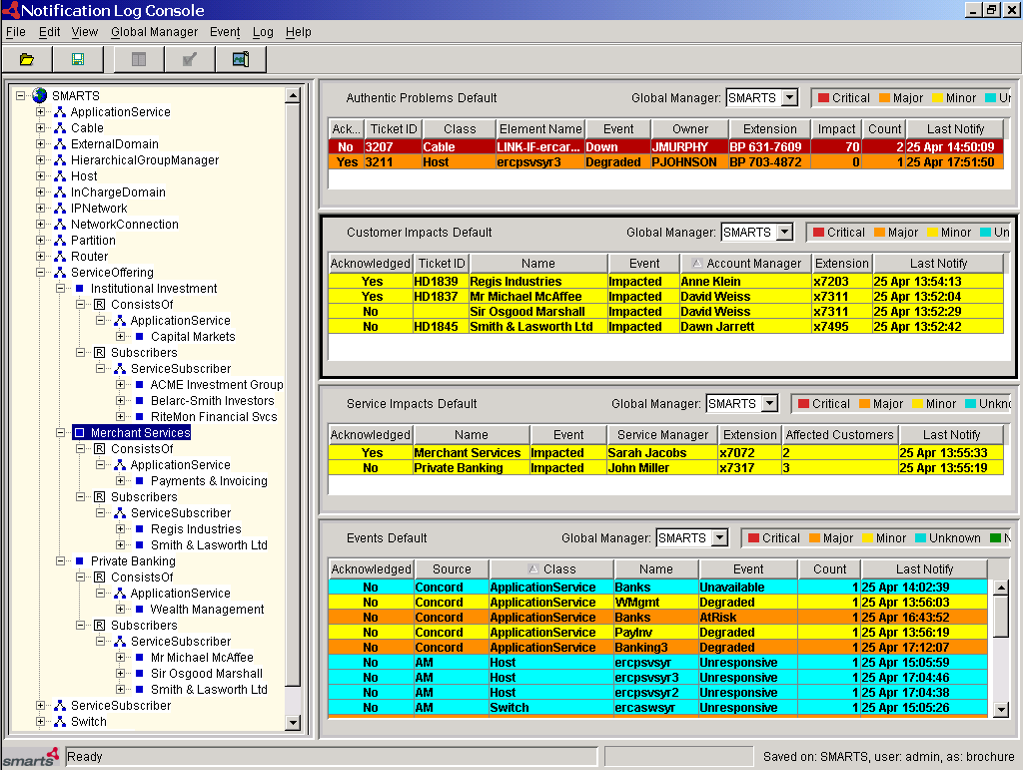The image size is (1023, 770).
Task: Click the Institutional Investment blue square icon
Action: (80, 288)
